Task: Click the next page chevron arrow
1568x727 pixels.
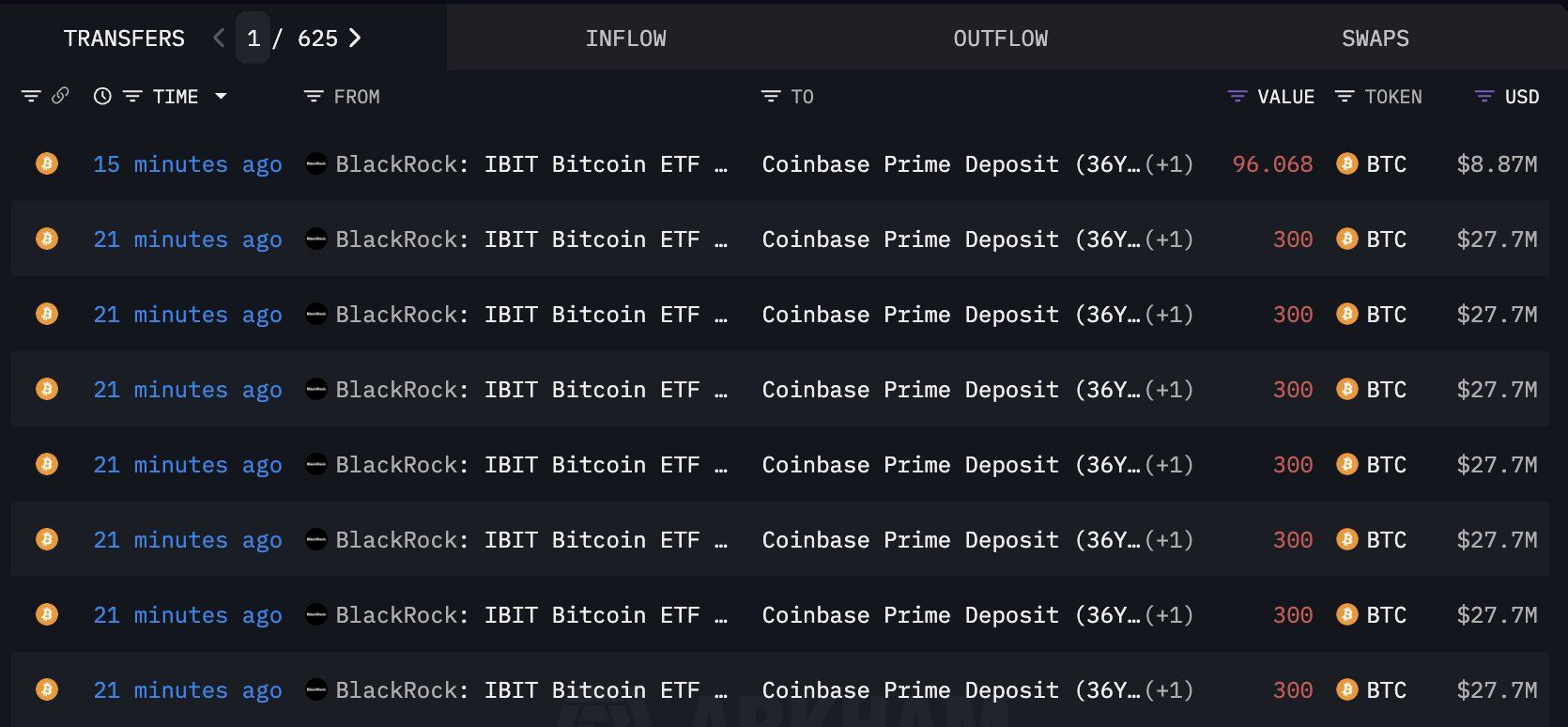Action: 355,38
